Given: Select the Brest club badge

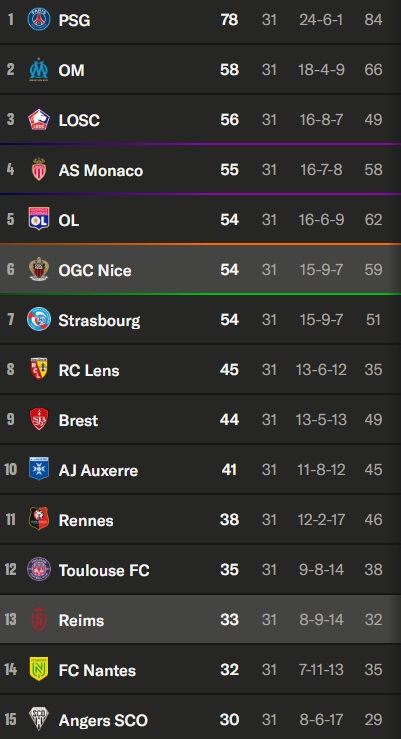Looking at the screenshot, I should 39,419.
